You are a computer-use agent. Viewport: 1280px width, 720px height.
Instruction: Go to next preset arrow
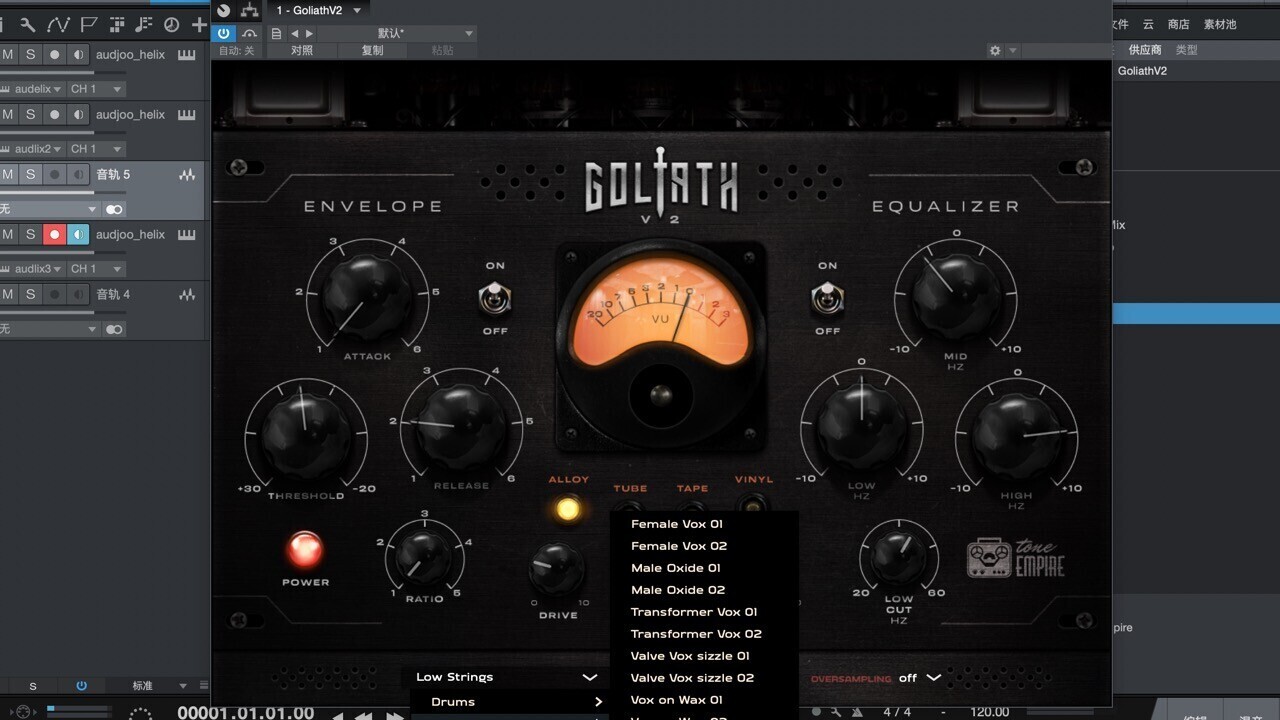click(309, 33)
